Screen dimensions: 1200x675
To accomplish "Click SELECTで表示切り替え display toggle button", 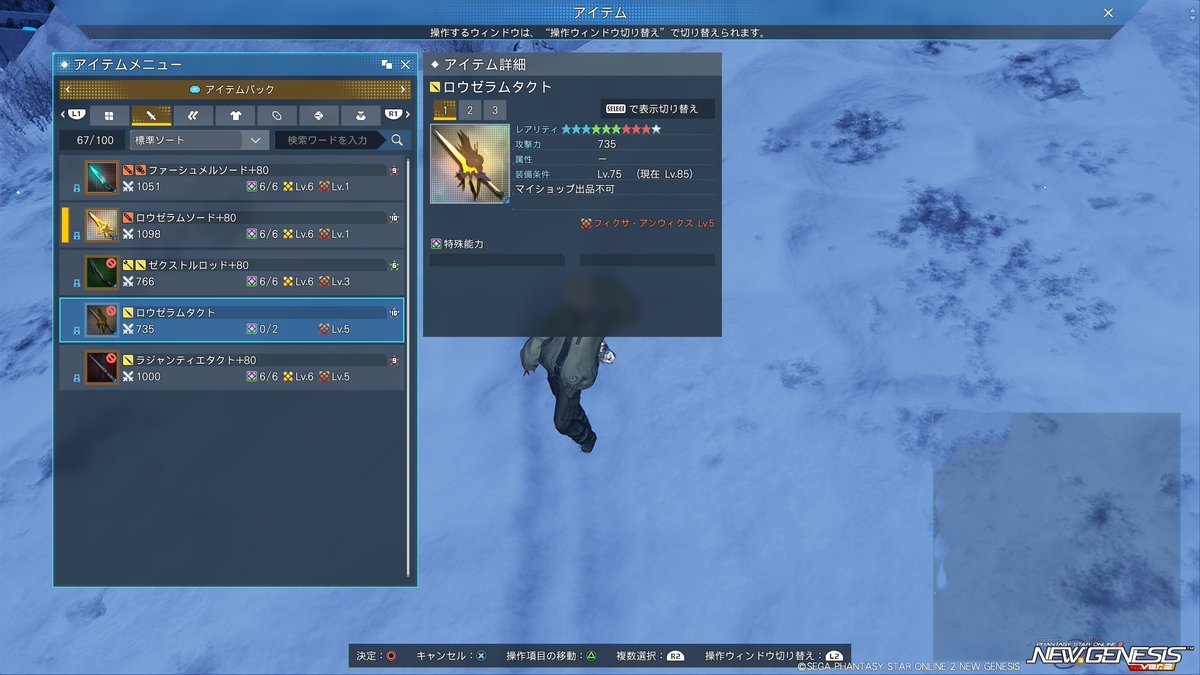I will coord(657,108).
